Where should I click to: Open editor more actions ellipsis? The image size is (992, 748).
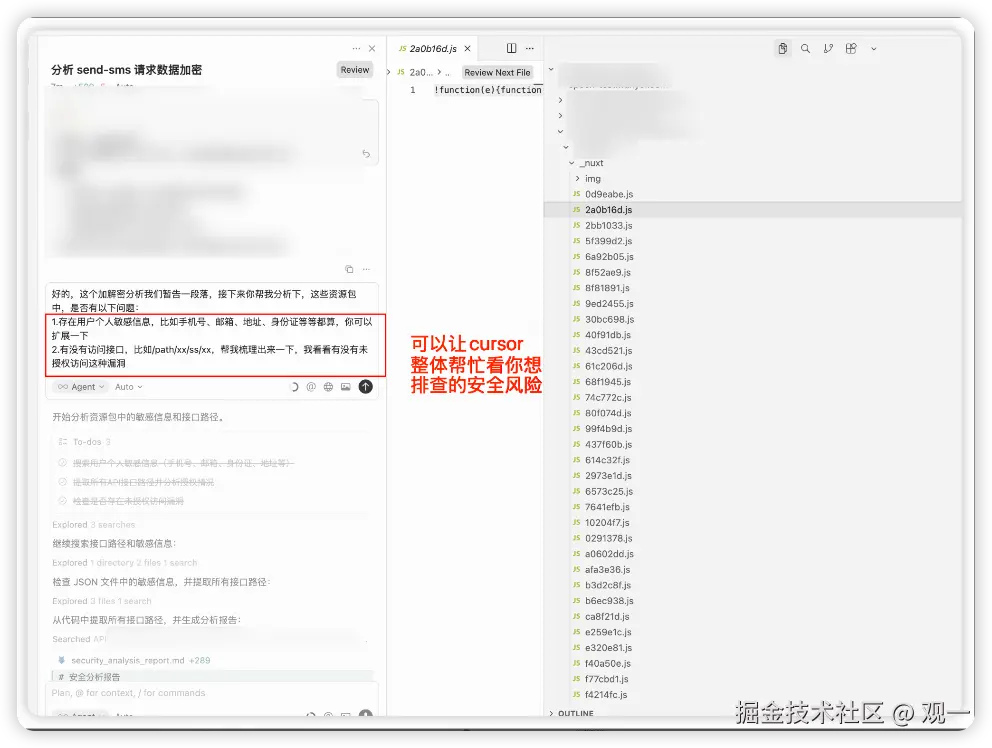click(x=530, y=48)
